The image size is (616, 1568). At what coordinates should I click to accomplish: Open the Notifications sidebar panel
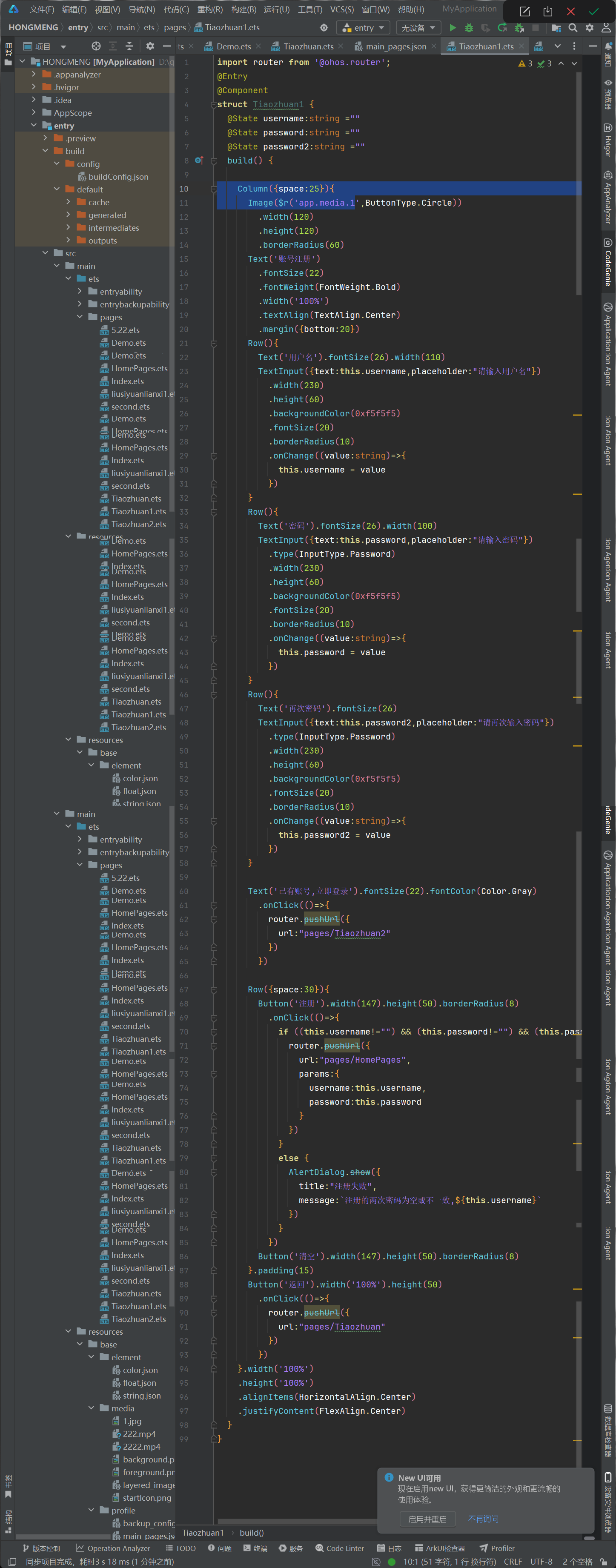[x=607, y=55]
